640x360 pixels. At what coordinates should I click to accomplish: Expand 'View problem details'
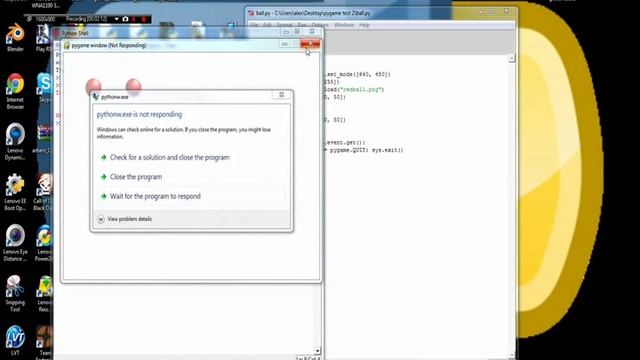pos(125,219)
